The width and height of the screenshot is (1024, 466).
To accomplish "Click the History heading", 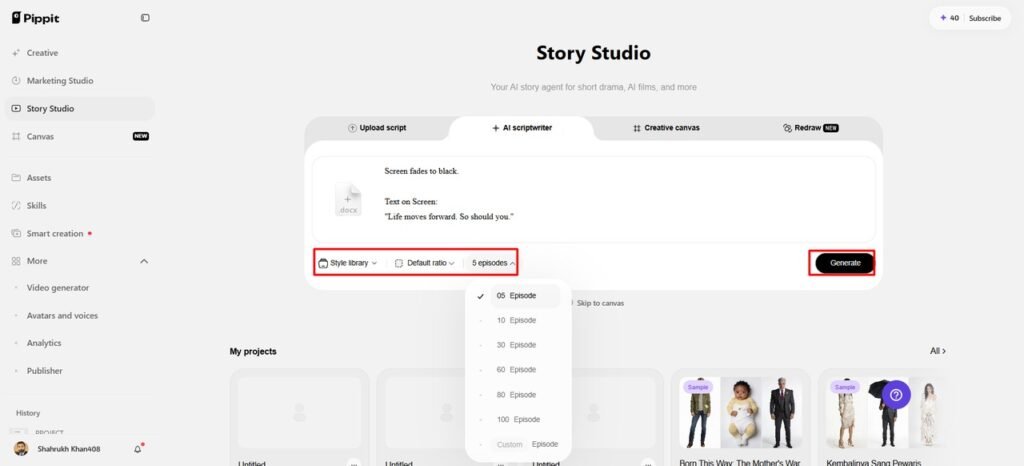I will click(28, 413).
